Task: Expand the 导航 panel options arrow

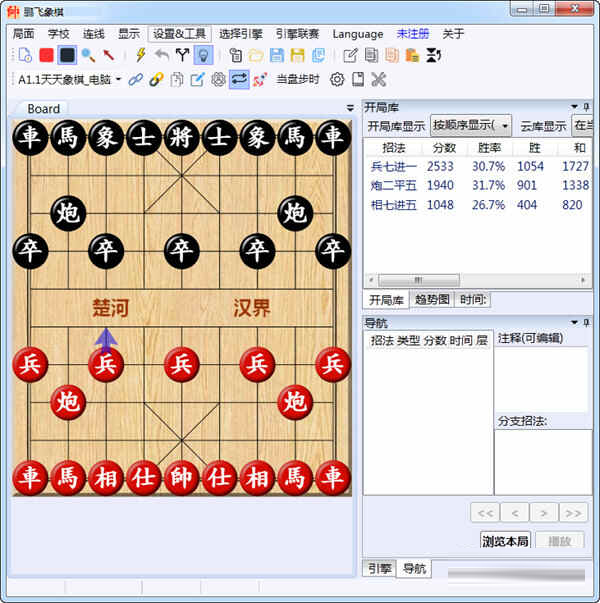Action: (574, 323)
